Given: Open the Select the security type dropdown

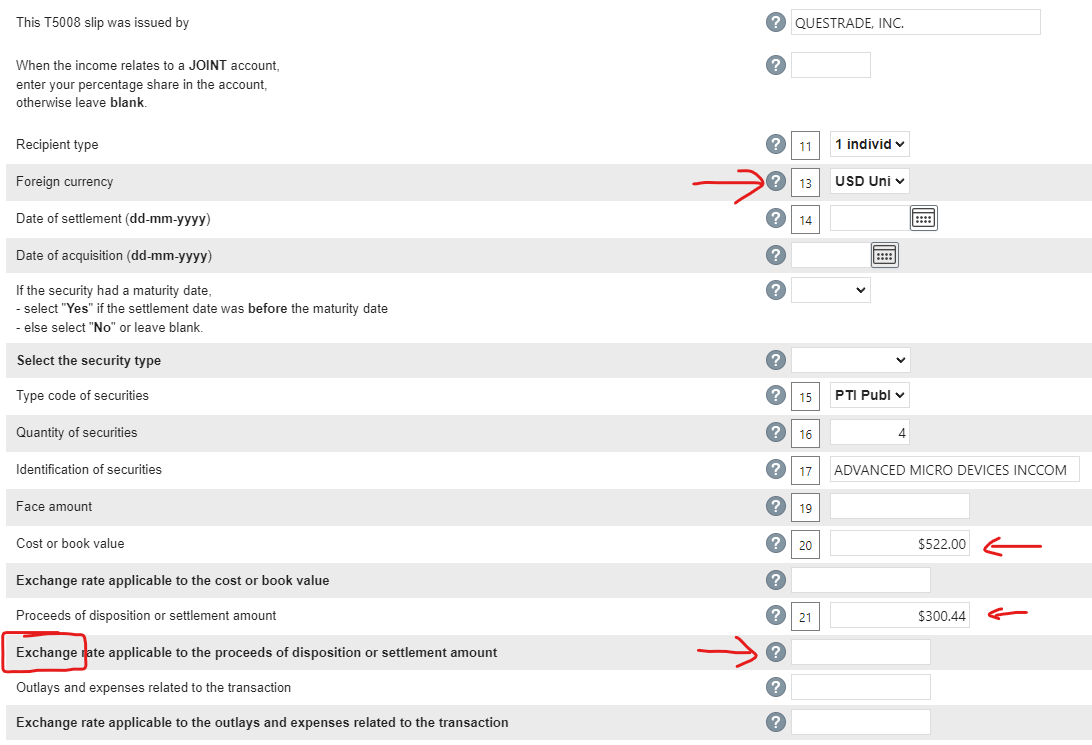Looking at the screenshot, I should (850, 360).
